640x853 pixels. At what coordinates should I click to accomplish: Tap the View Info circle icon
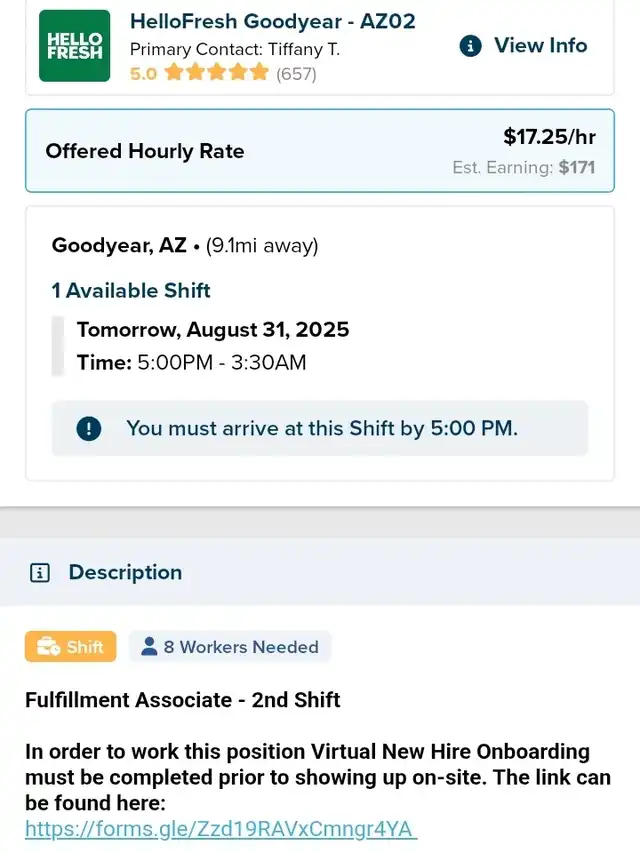[470, 46]
